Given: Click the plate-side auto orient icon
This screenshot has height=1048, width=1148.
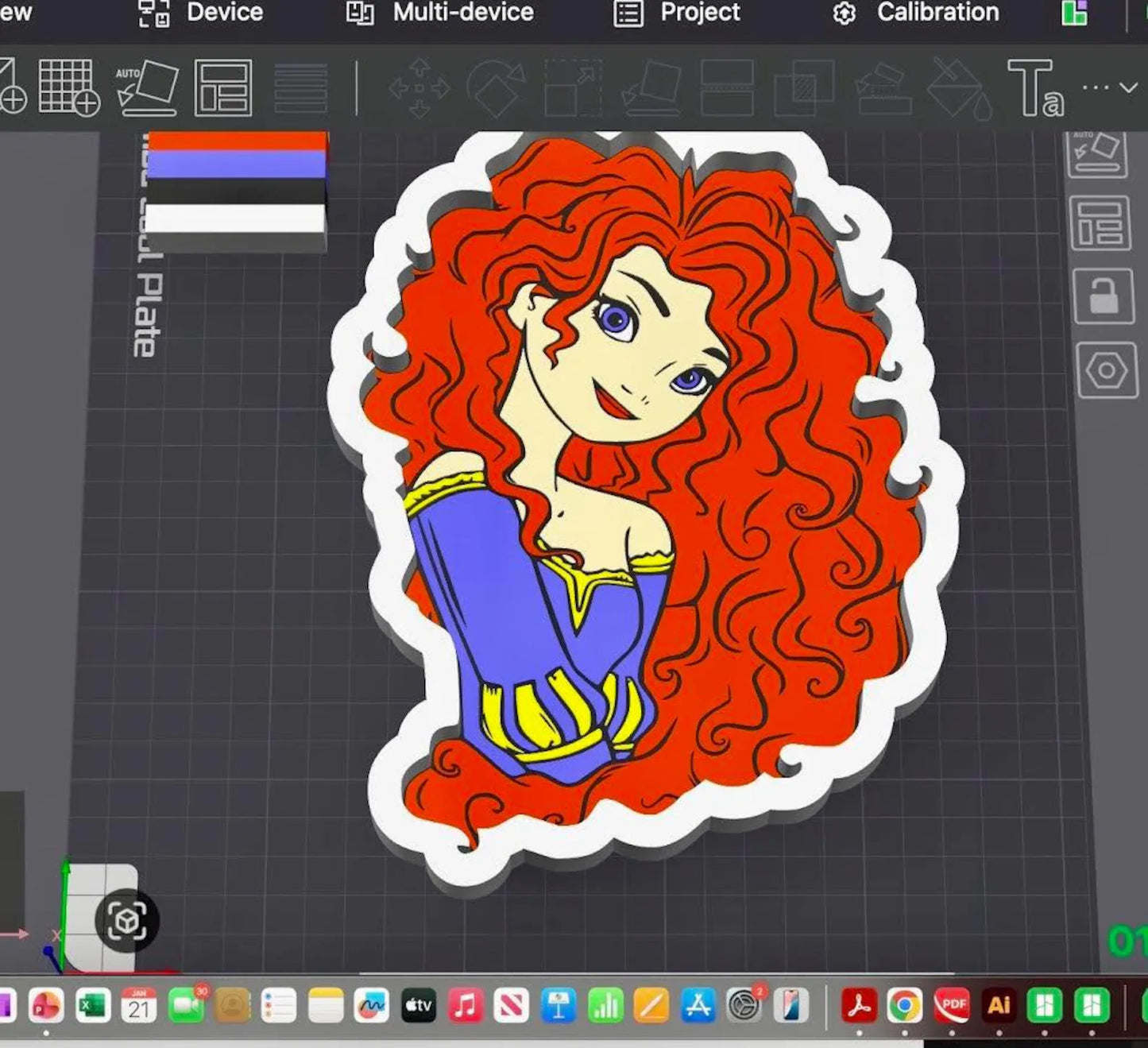Looking at the screenshot, I should (1096, 153).
